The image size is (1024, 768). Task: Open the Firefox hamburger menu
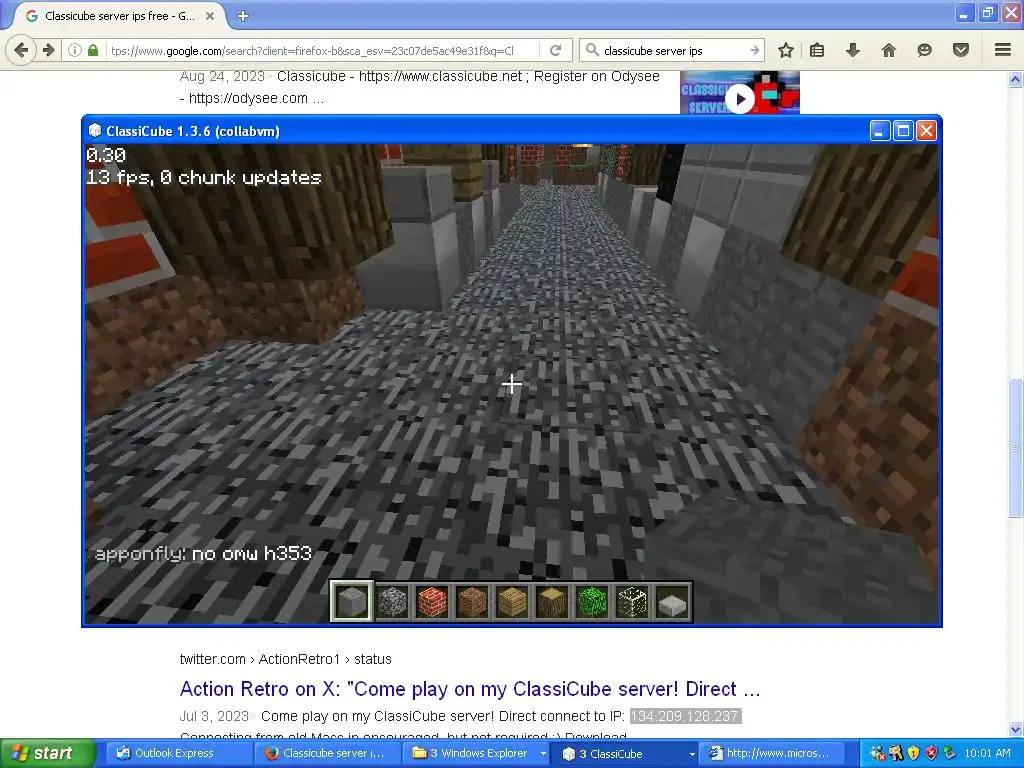pyautogui.click(x=1002, y=50)
